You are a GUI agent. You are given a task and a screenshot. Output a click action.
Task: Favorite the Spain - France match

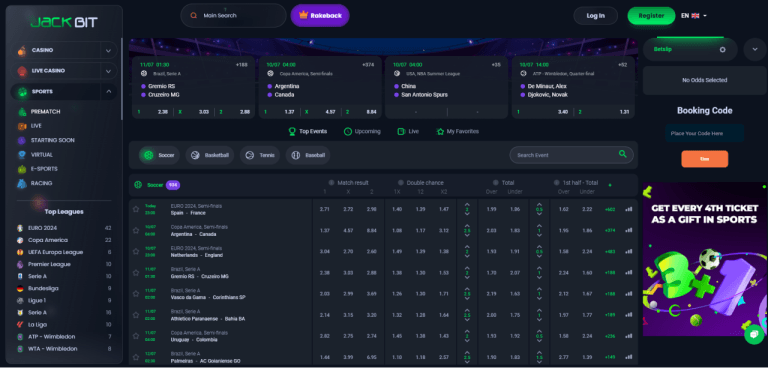pyautogui.click(x=136, y=209)
